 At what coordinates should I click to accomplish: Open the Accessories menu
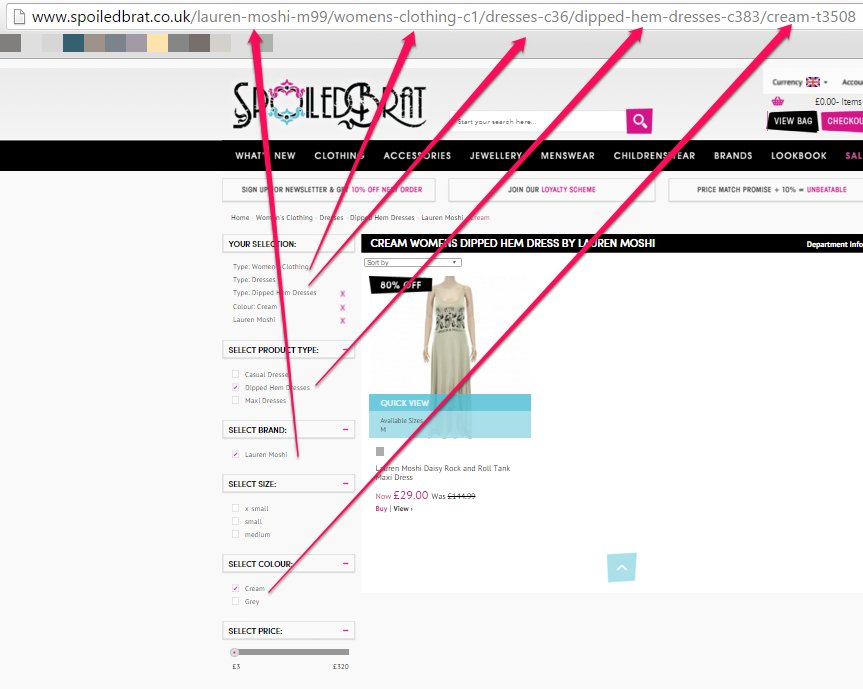tap(417, 156)
